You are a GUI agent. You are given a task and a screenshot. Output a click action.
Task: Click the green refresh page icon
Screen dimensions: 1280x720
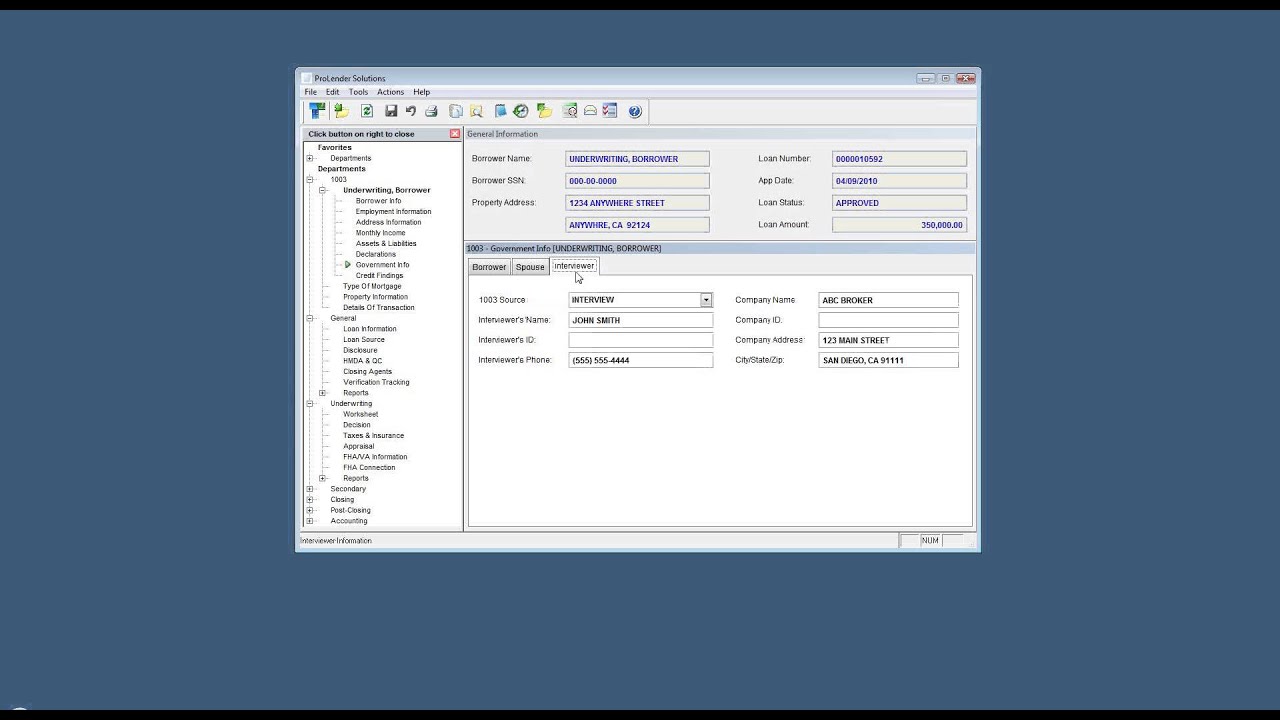(367, 111)
